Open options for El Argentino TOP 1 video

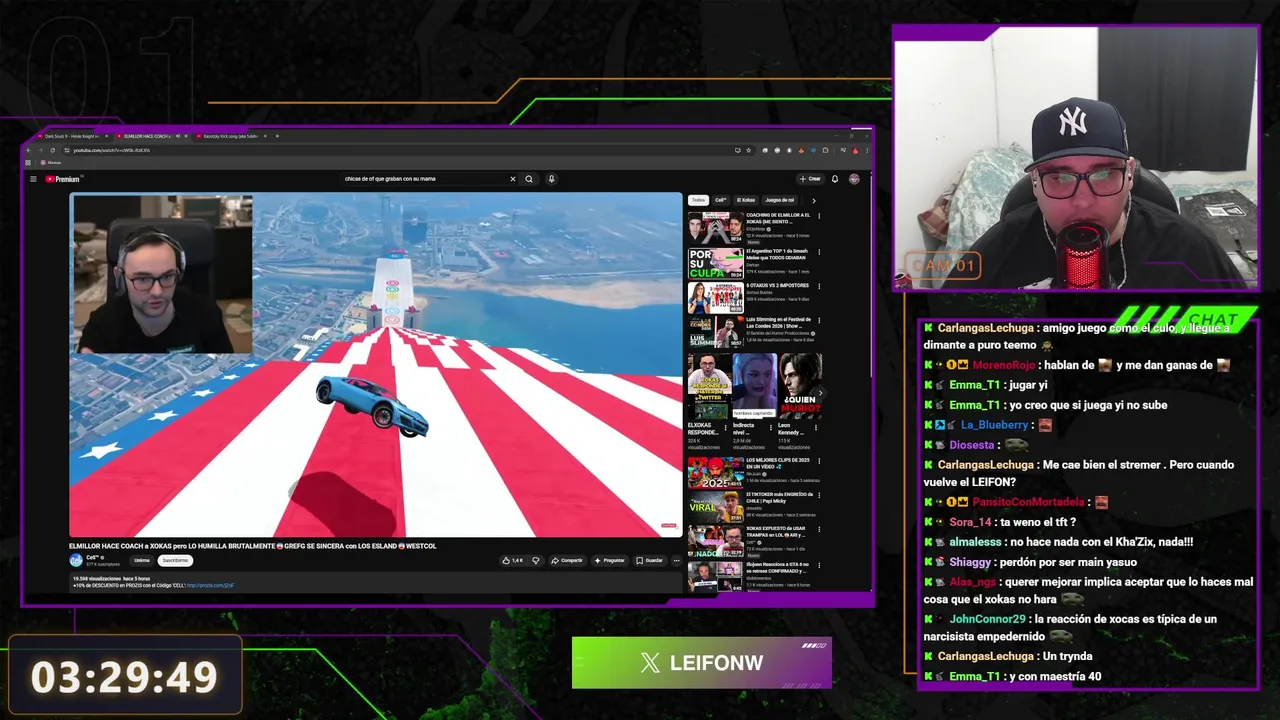[819, 252]
